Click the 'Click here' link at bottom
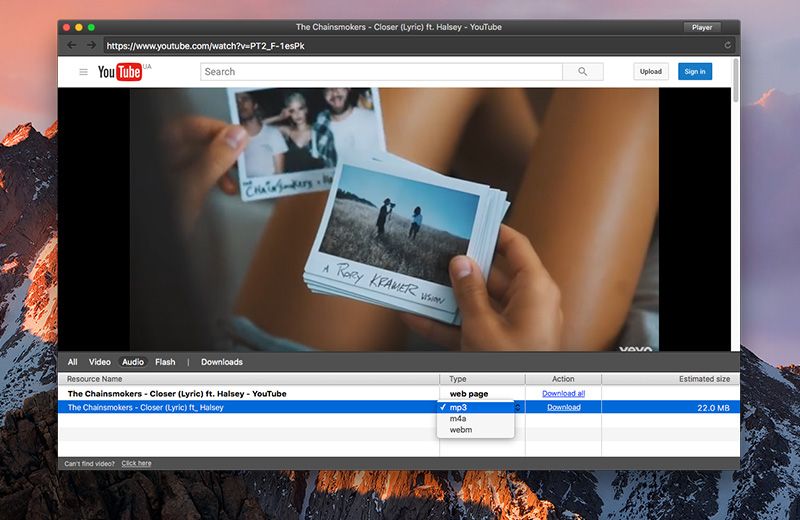 point(136,463)
